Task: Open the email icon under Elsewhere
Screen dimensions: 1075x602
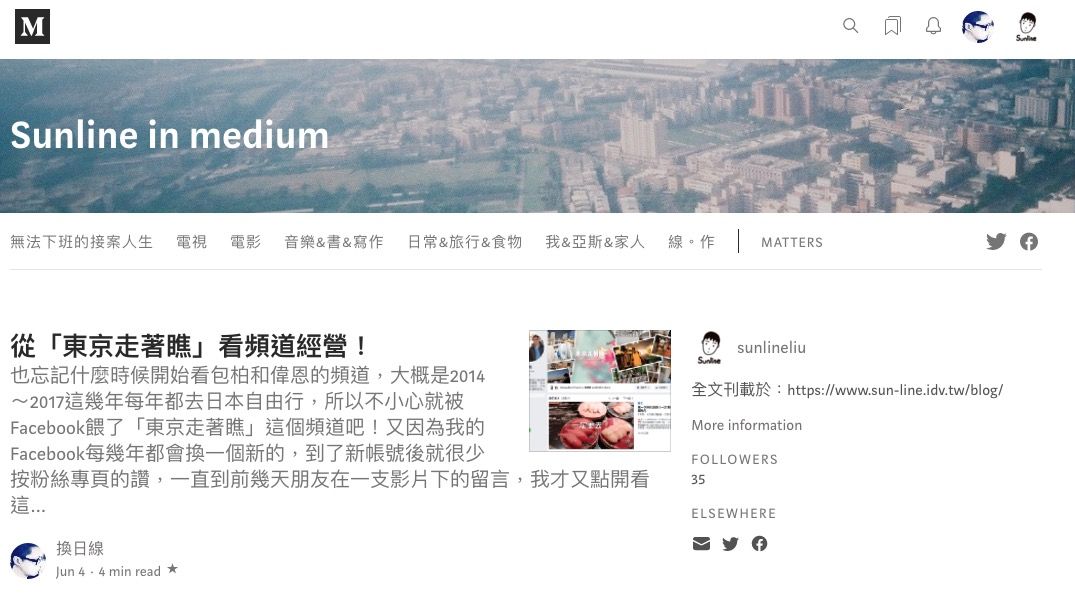Action: click(701, 544)
